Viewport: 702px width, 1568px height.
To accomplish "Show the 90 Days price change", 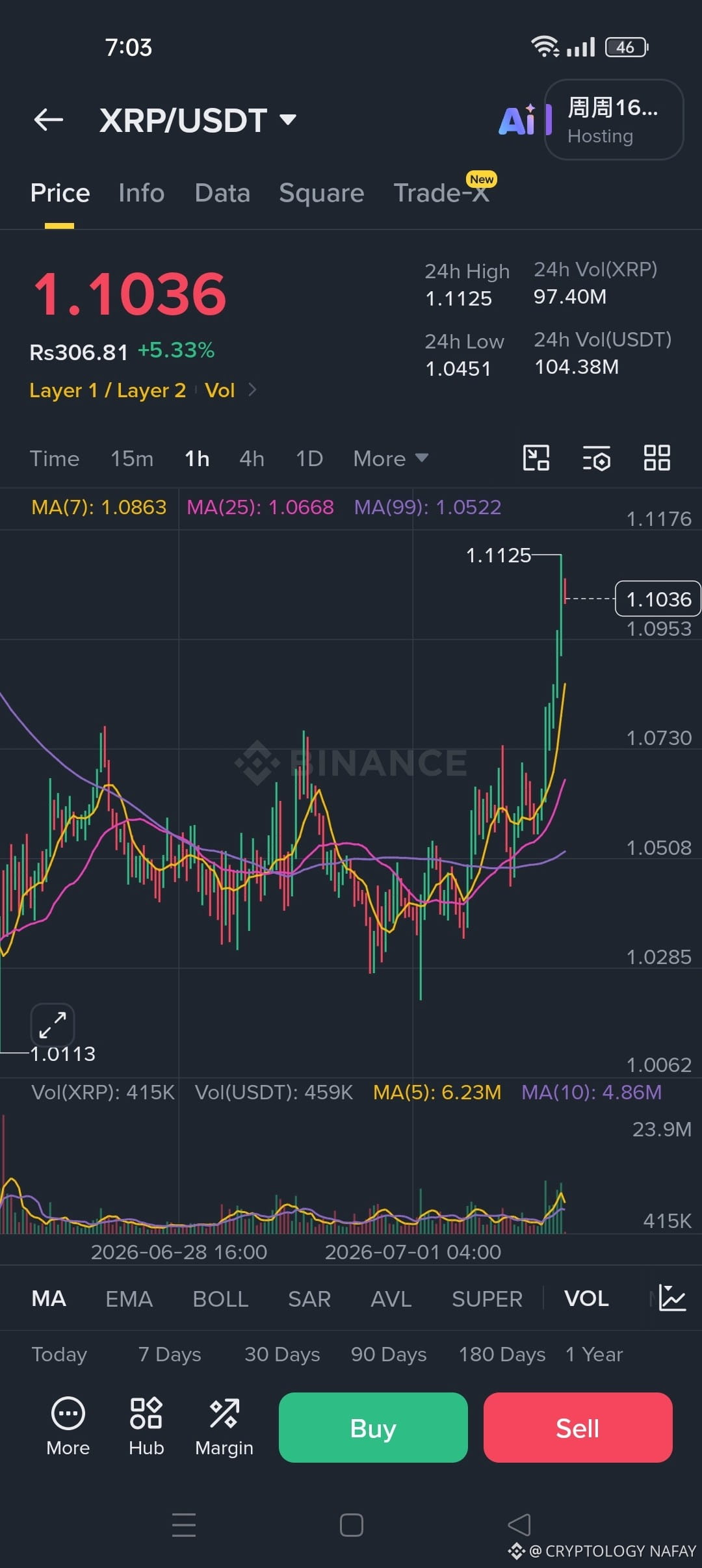I will pos(389,1354).
